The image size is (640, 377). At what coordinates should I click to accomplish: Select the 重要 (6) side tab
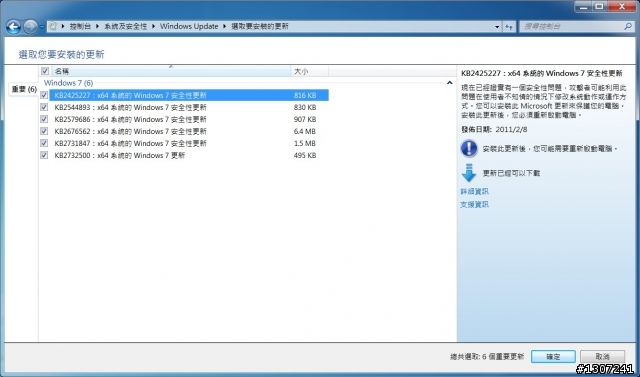pyautogui.click(x=24, y=89)
